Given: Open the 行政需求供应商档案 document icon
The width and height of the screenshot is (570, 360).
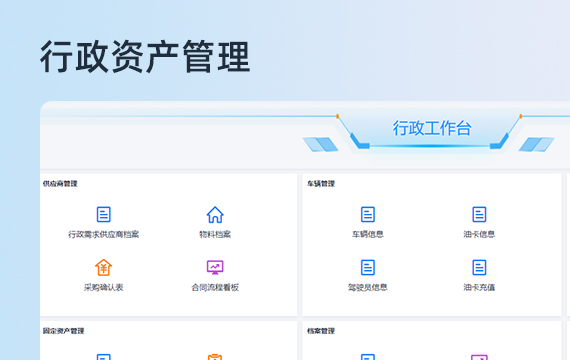Looking at the screenshot, I should 104,214.
